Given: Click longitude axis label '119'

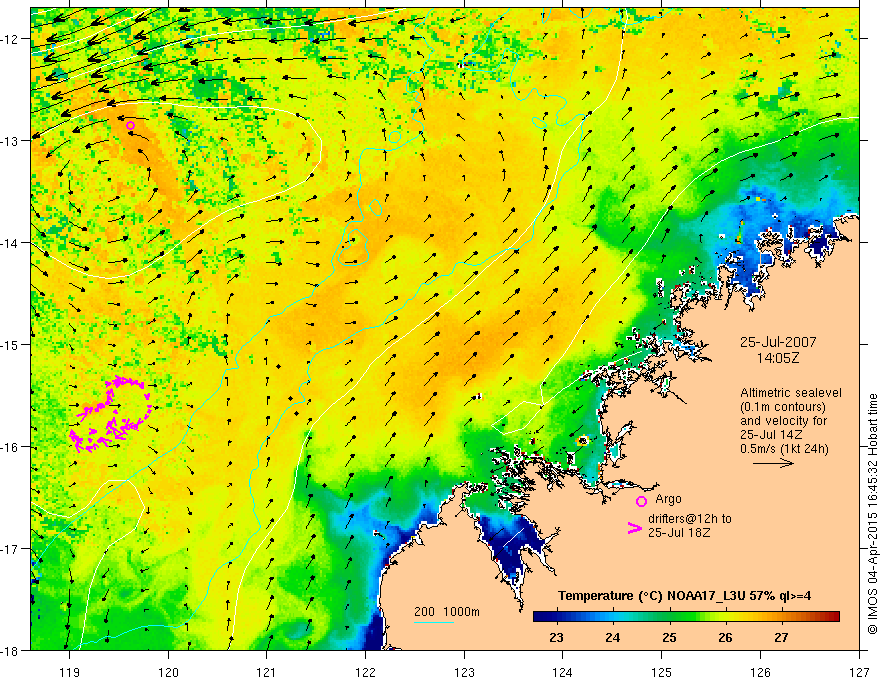Looking at the screenshot, I should tap(69, 672).
